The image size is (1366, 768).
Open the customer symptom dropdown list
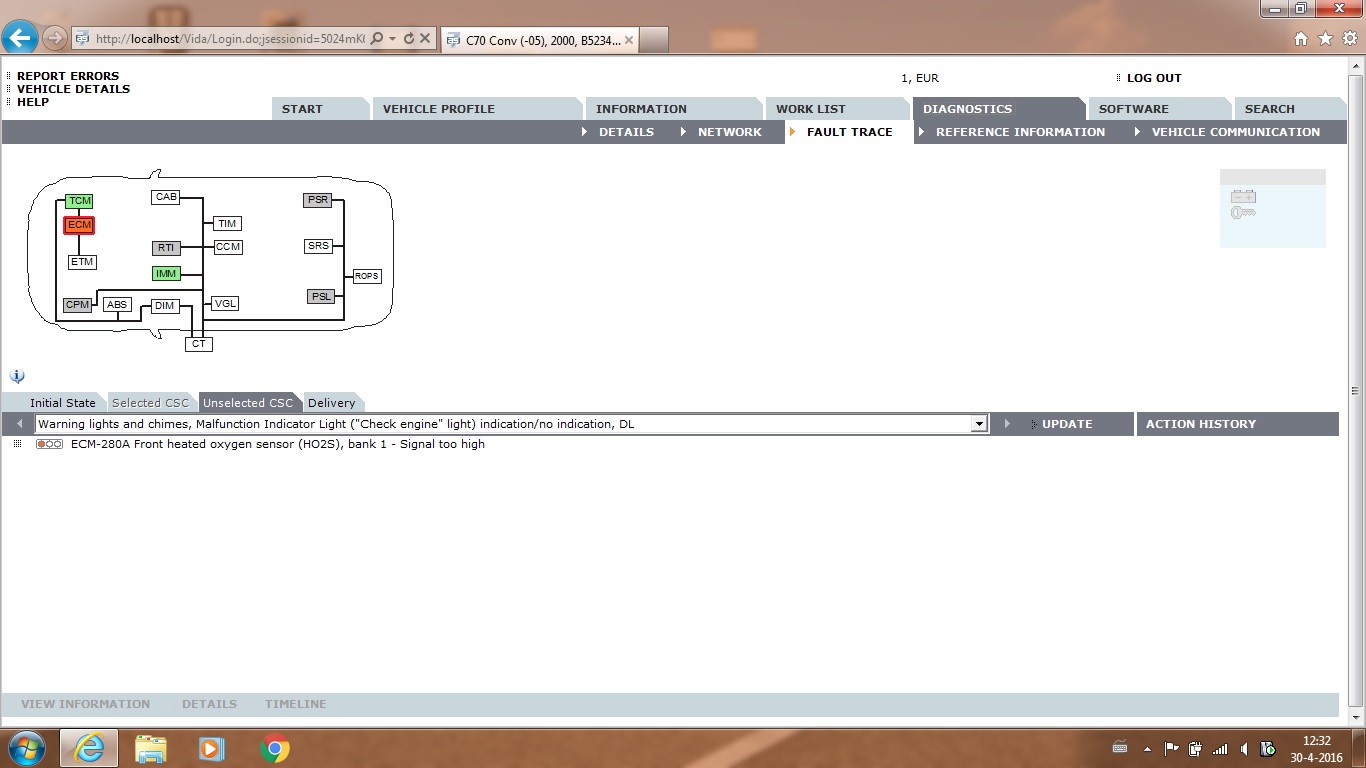pos(979,424)
